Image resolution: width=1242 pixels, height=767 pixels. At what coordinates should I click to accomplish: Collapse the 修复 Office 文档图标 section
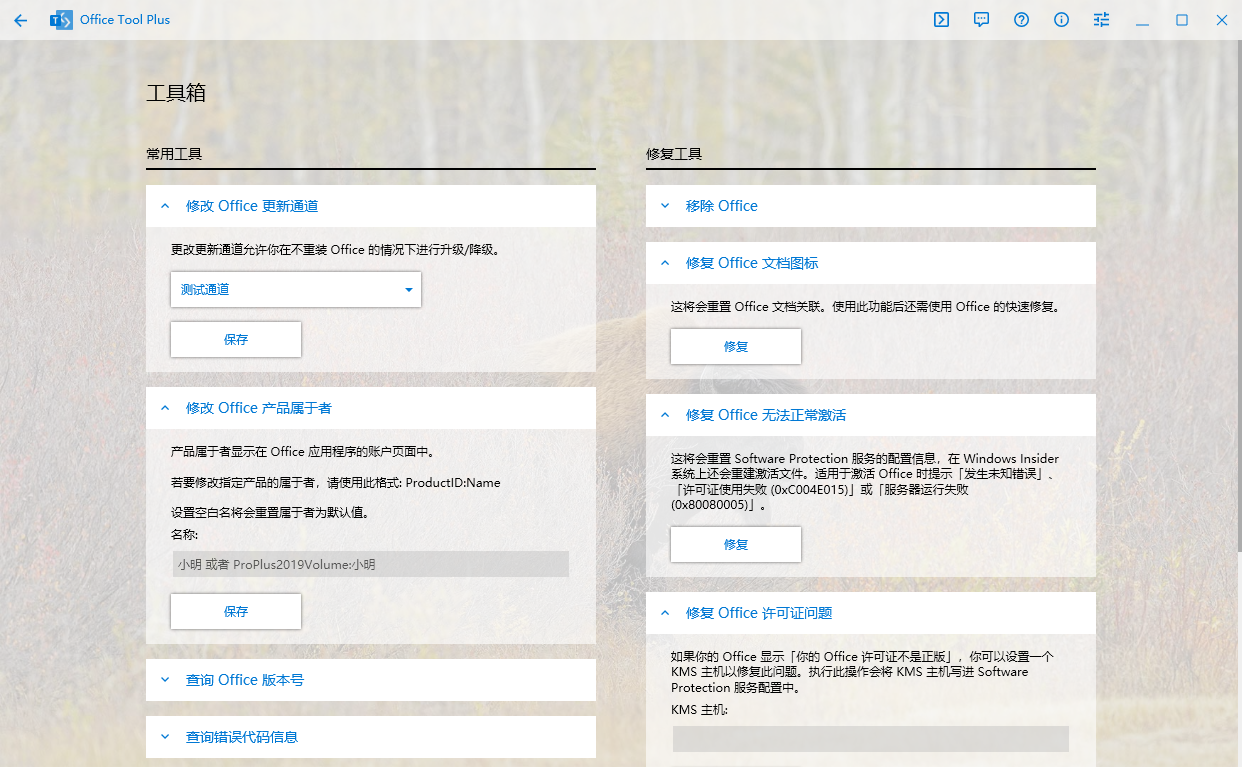point(665,263)
